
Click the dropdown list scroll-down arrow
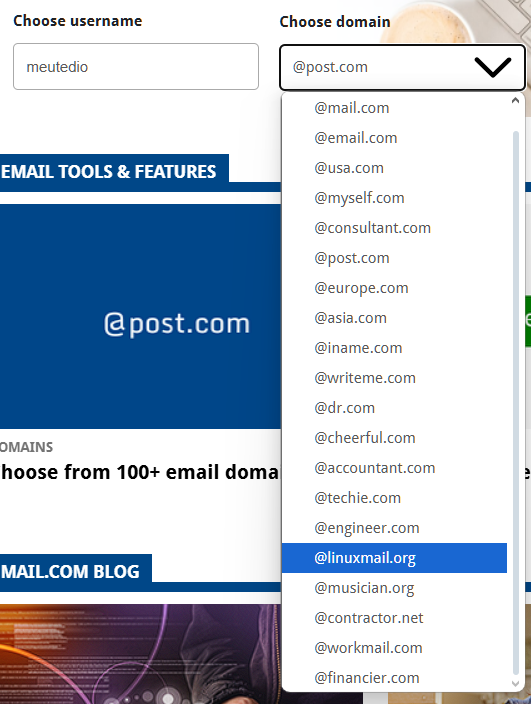click(515, 684)
